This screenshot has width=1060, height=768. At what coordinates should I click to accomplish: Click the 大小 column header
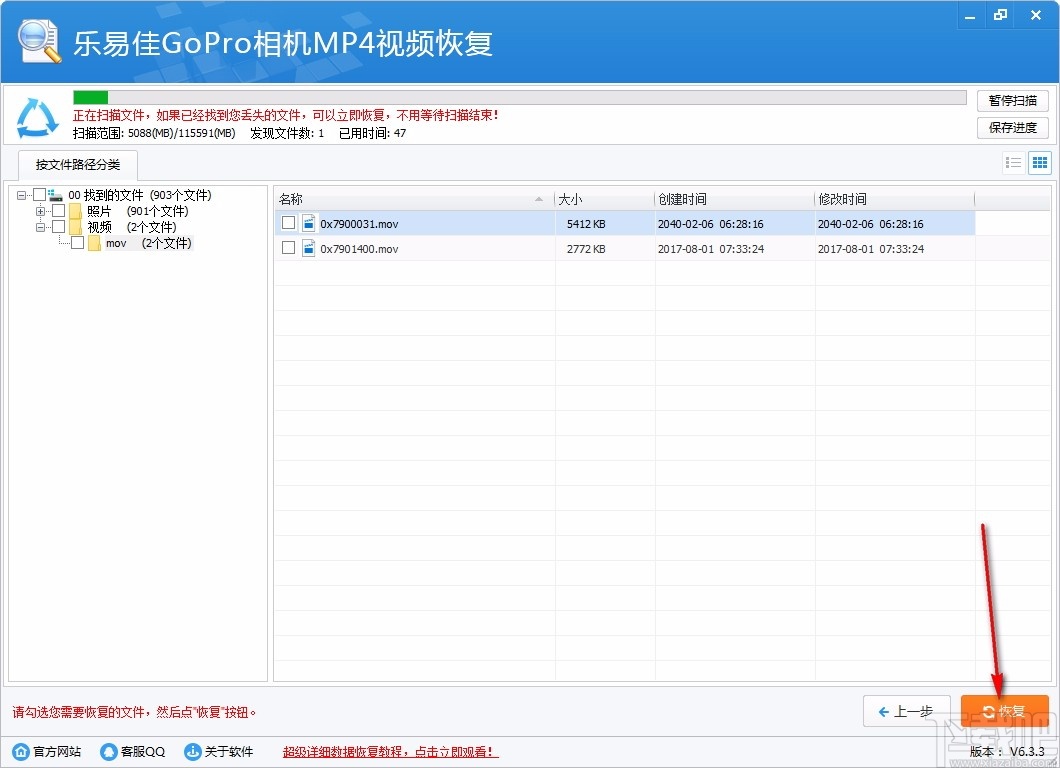click(604, 199)
